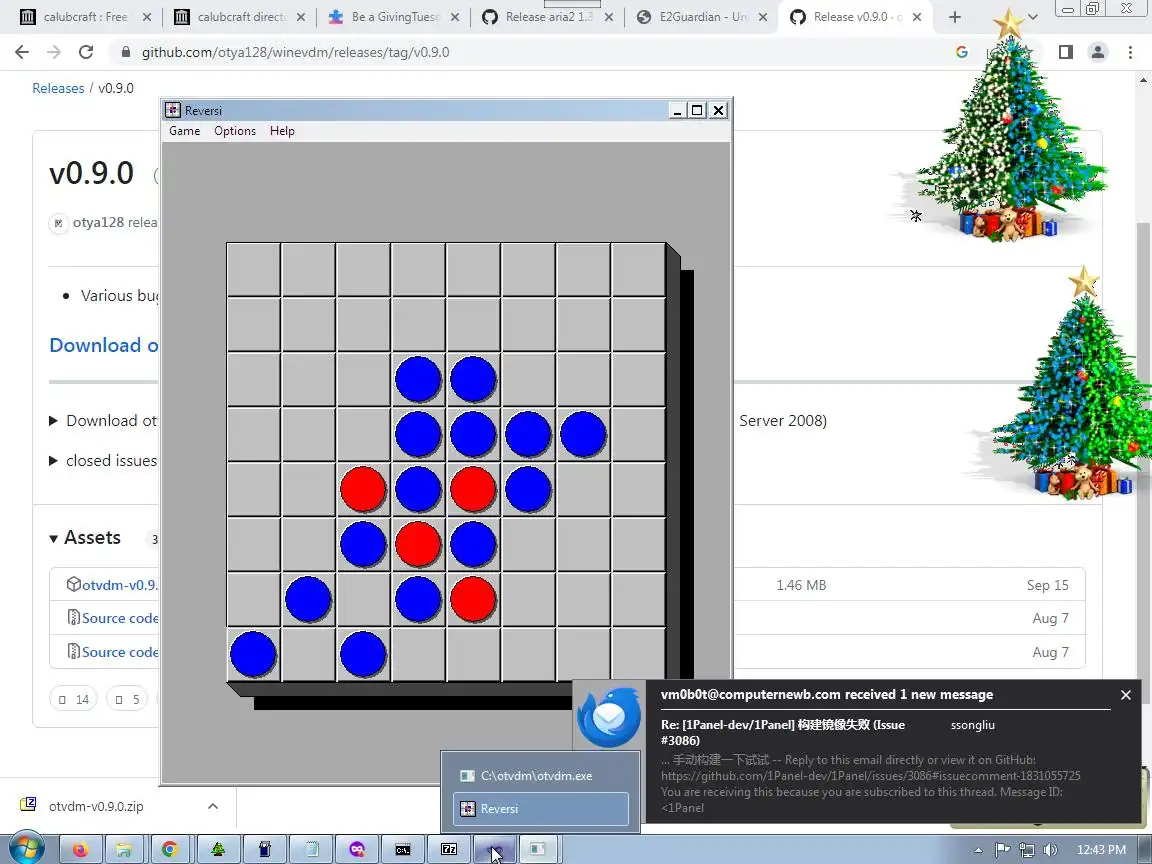Click the Download o... heading link
1152x864 pixels.
(104, 345)
